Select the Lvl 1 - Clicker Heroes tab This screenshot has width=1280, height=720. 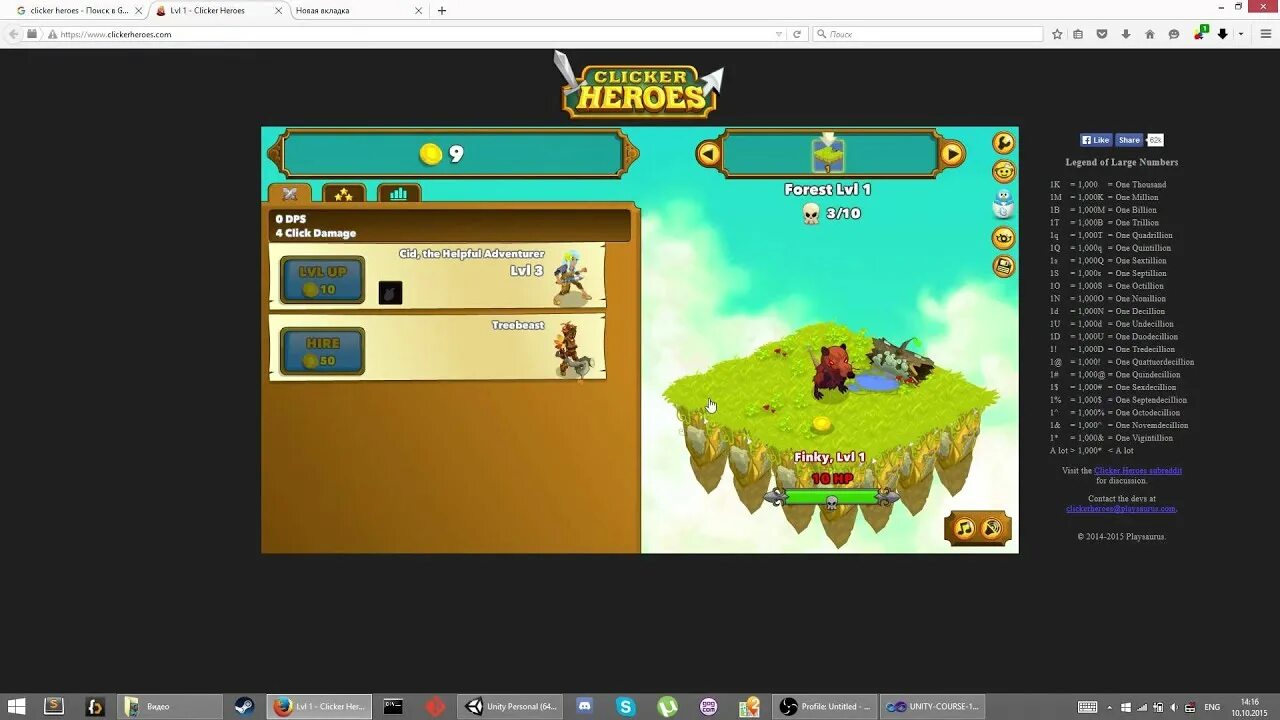tap(218, 10)
